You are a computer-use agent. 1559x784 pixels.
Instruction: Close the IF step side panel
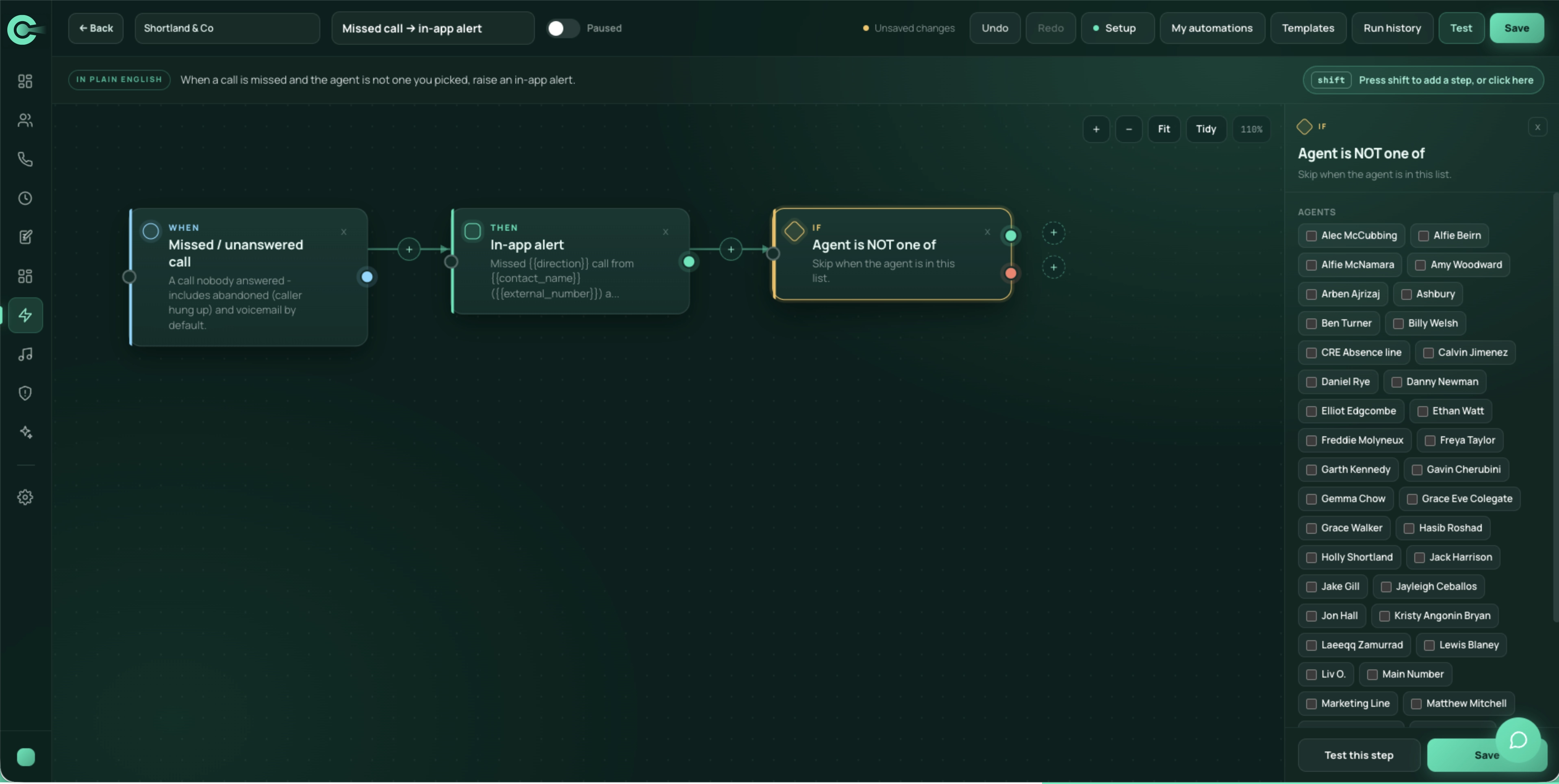(x=1537, y=127)
